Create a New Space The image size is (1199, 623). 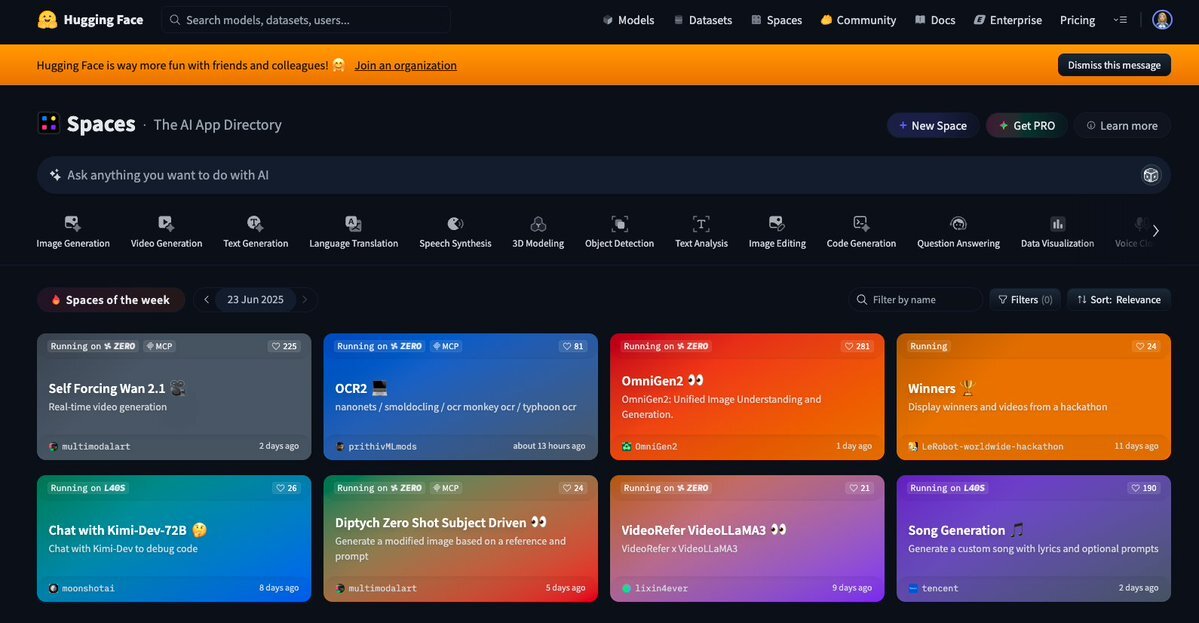coord(932,125)
